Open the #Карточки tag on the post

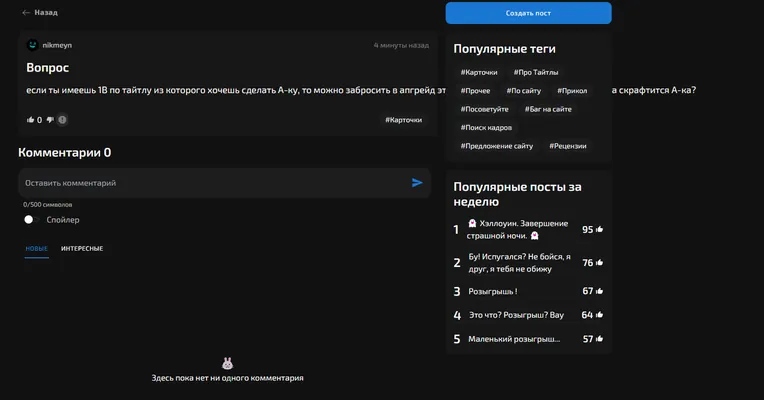tap(403, 120)
